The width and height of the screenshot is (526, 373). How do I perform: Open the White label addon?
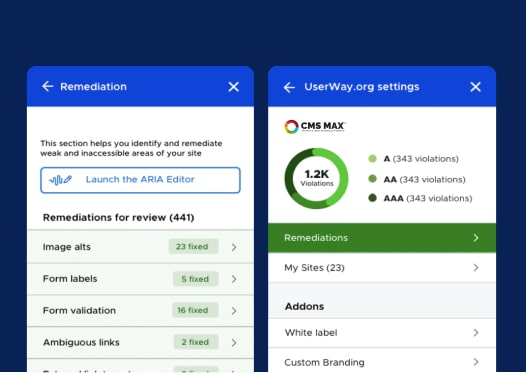point(382,333)
